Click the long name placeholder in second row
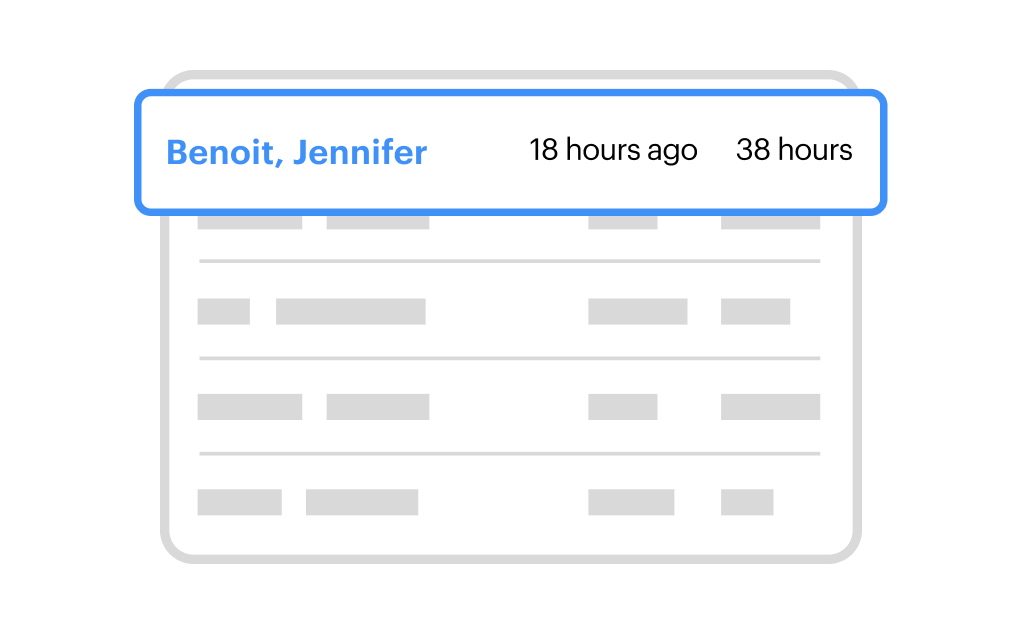This screenshot has width=1020, height=640. click(350, 311)
